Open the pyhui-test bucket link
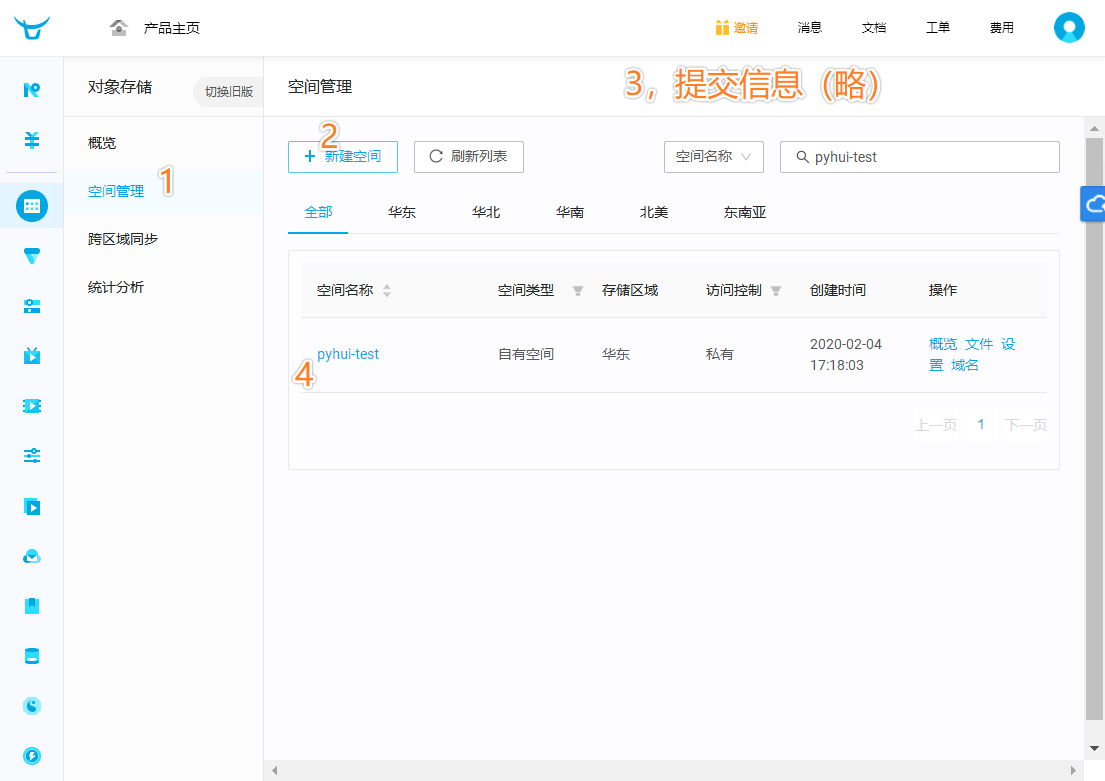The image size is (1105, 781). tap(347, 354)
